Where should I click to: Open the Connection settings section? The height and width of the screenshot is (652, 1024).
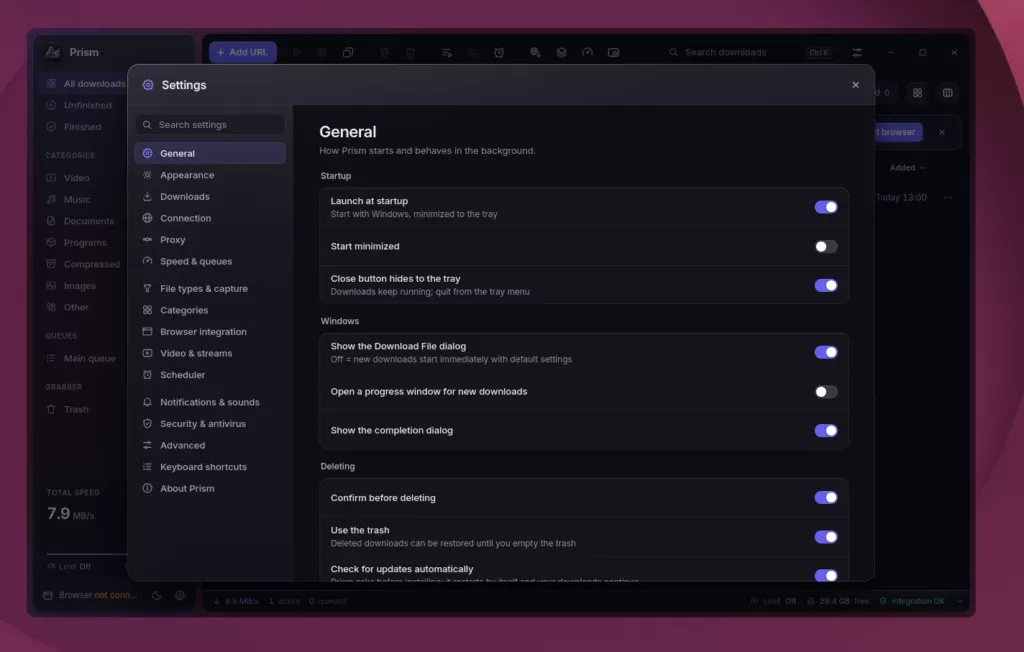pyautogui.click(x=210, y=218)
